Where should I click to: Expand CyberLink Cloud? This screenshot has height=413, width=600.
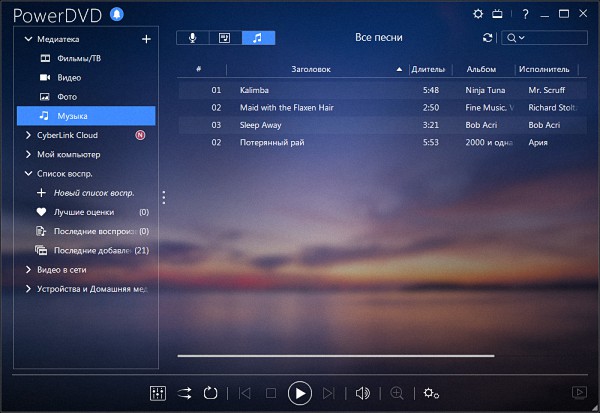[28, 135]
